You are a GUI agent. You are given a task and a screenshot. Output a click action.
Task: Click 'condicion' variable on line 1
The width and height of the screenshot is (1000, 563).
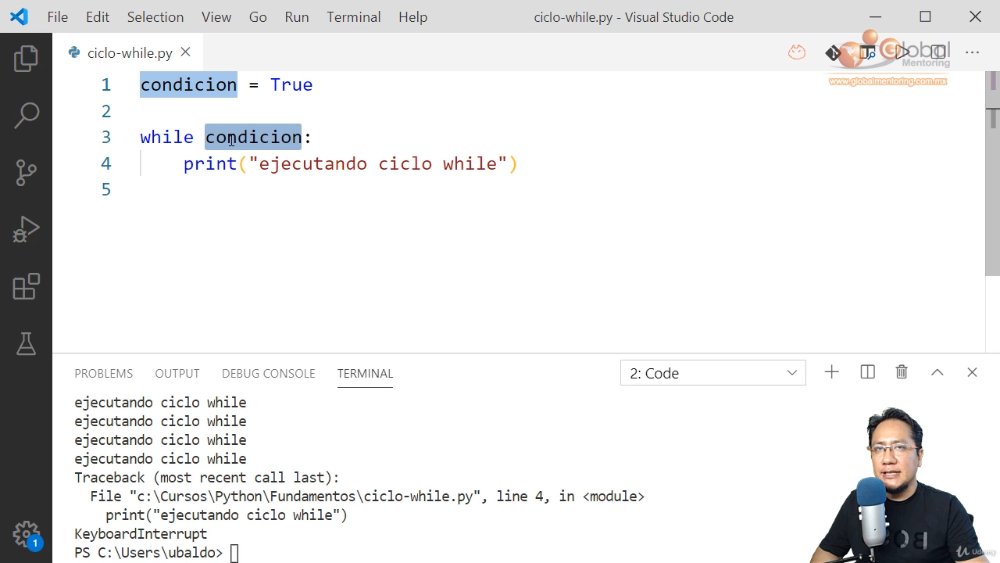click(x=188, y=85)
